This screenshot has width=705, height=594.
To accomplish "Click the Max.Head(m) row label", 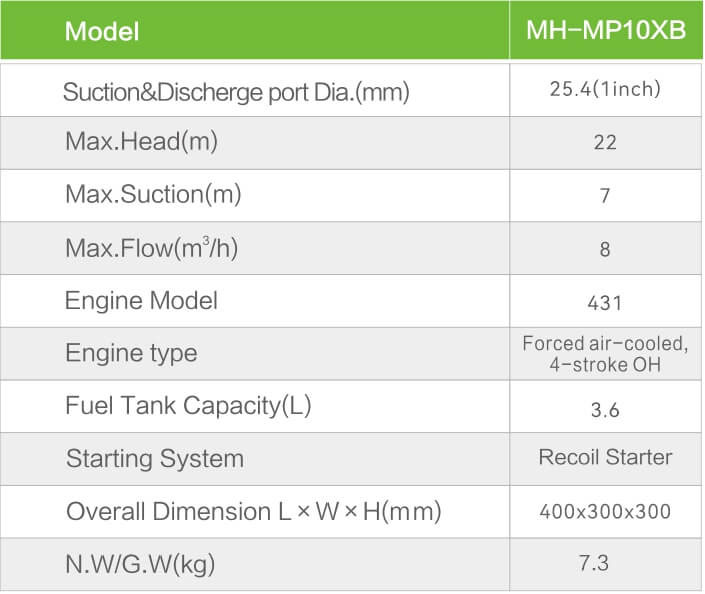I will click(x=141, y=142).
